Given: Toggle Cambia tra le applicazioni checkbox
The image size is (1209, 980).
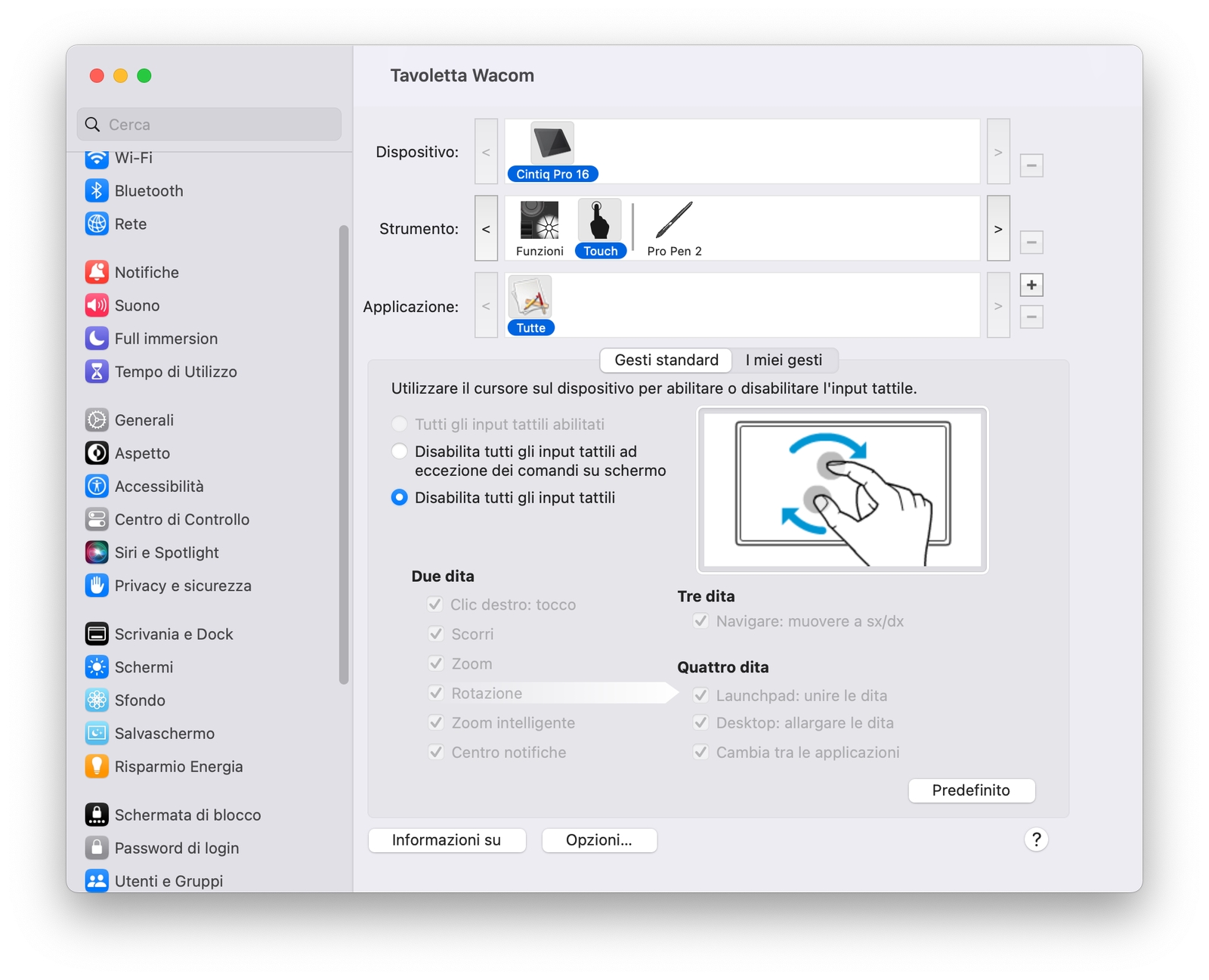Looking at the screenshot, I should 700,752.
